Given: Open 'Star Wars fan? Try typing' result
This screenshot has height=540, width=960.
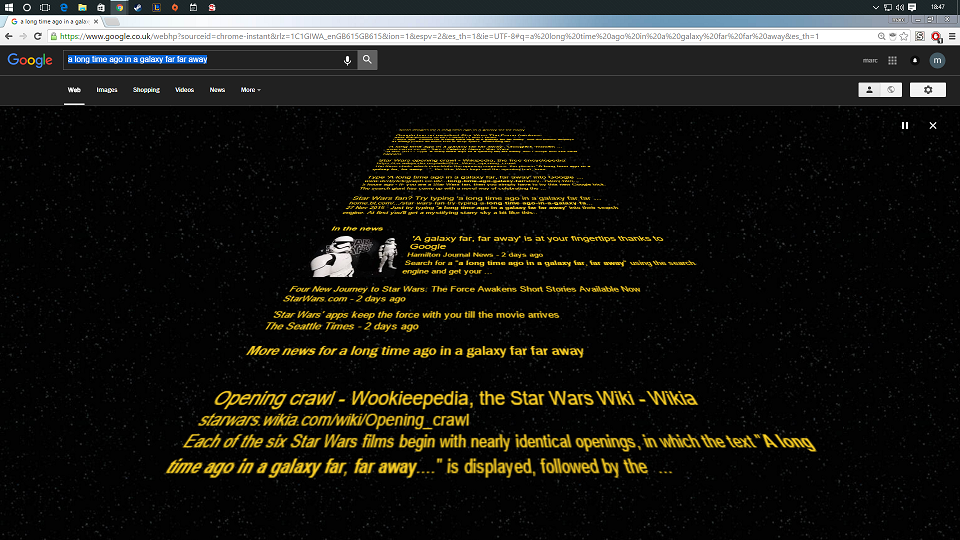Looking at the screenshot, I should [476, 198].
